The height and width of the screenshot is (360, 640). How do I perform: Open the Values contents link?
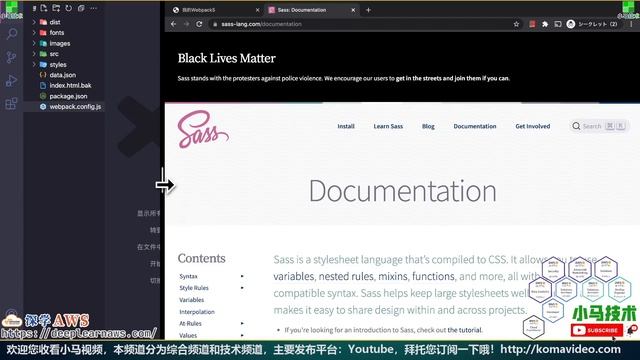click(188, 336)
